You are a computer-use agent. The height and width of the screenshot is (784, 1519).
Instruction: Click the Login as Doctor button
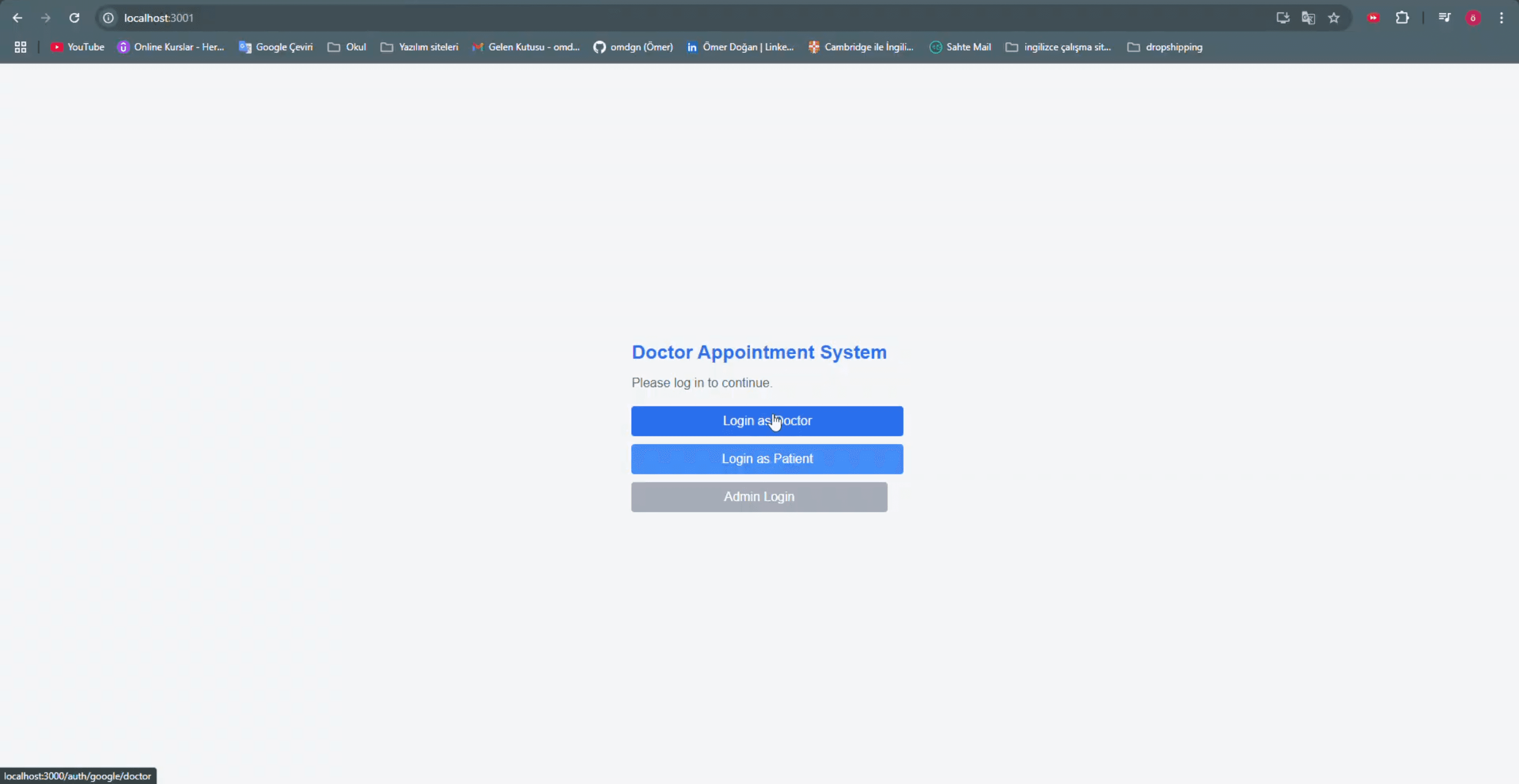pos(767,420)
